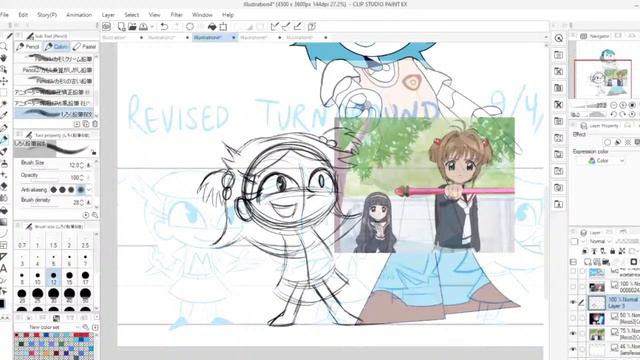640x360 pixels.
Task: Switch to the Pastel sub tool tab
Action: (x=84, y=47)
